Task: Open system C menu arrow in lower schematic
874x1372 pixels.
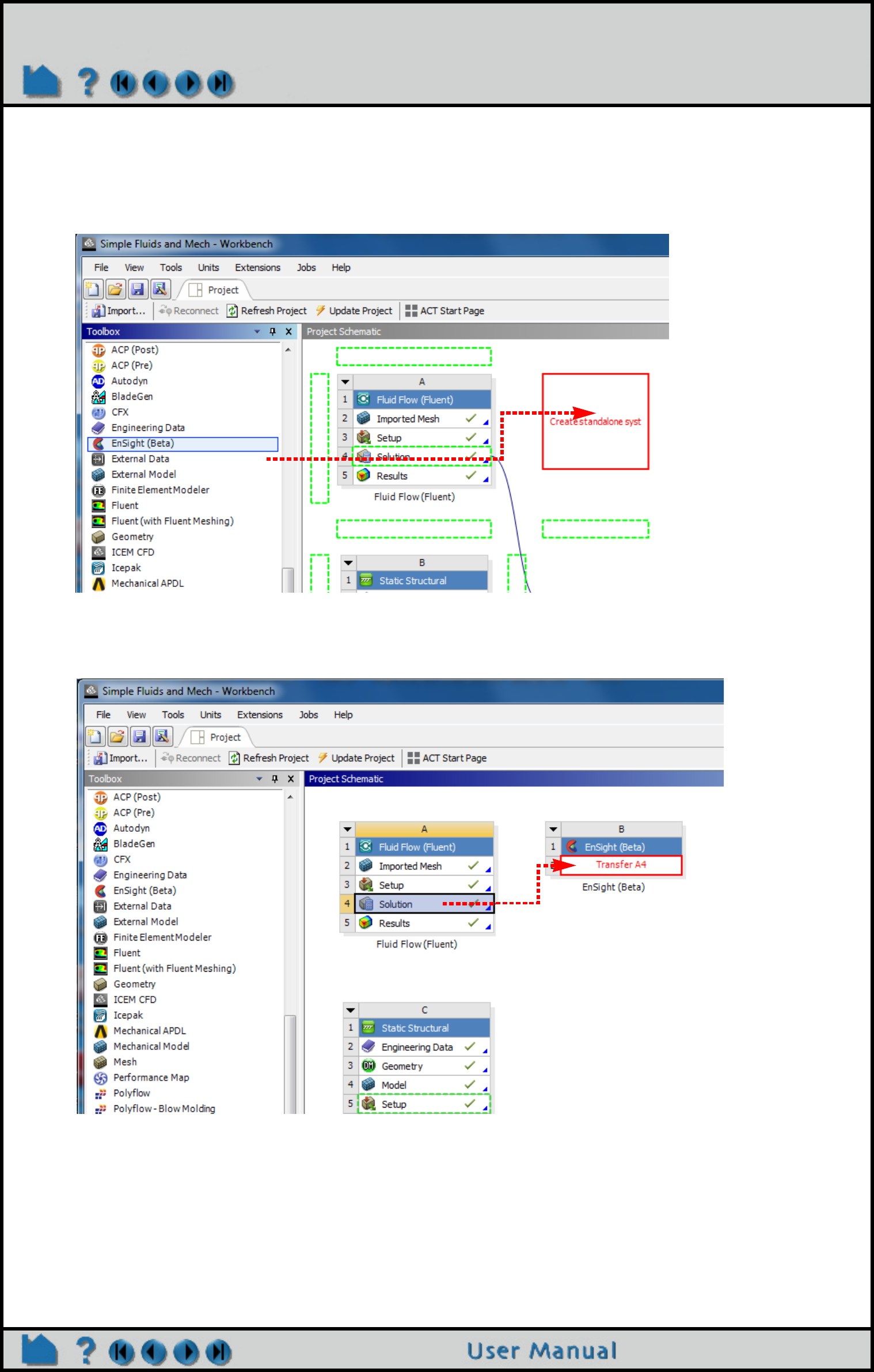Action: coord(351,1010)
